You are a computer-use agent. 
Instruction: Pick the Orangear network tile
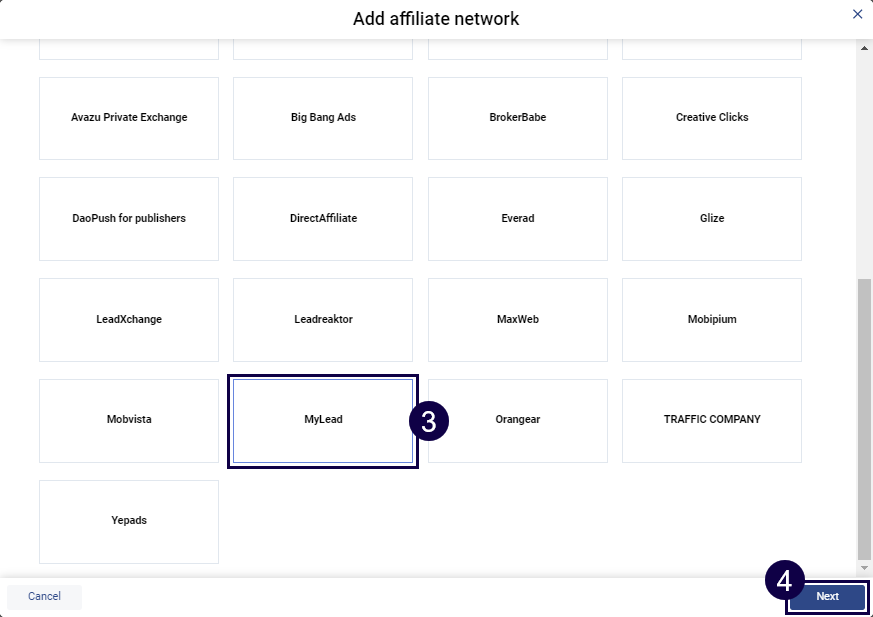518,420
